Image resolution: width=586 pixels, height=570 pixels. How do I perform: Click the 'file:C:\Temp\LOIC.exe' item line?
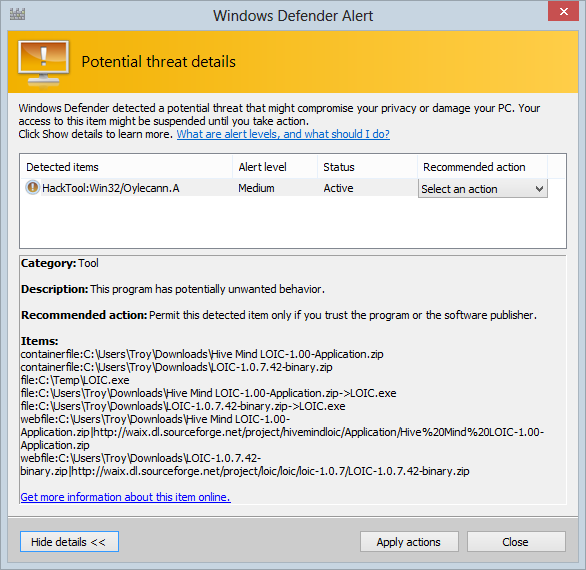click(75, 380)
